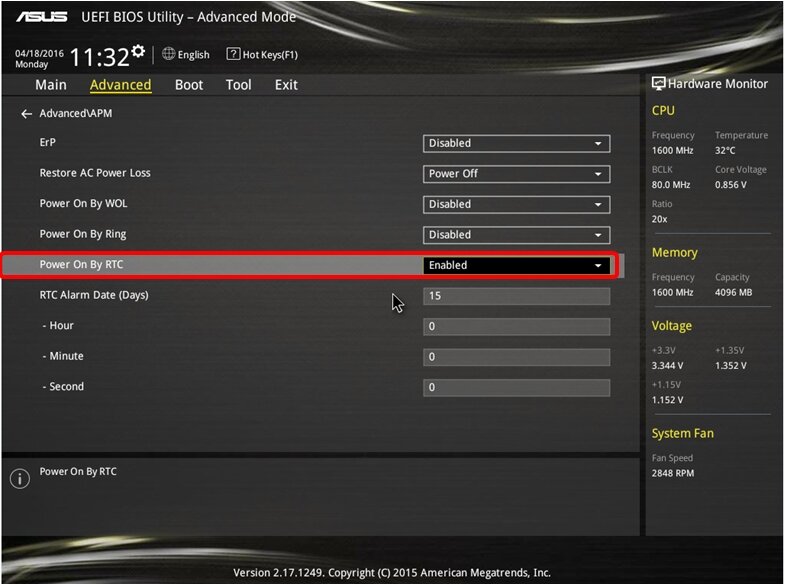
Task: Click the System Fan heading
Action: pyautogui.click(x=682, y=434)
